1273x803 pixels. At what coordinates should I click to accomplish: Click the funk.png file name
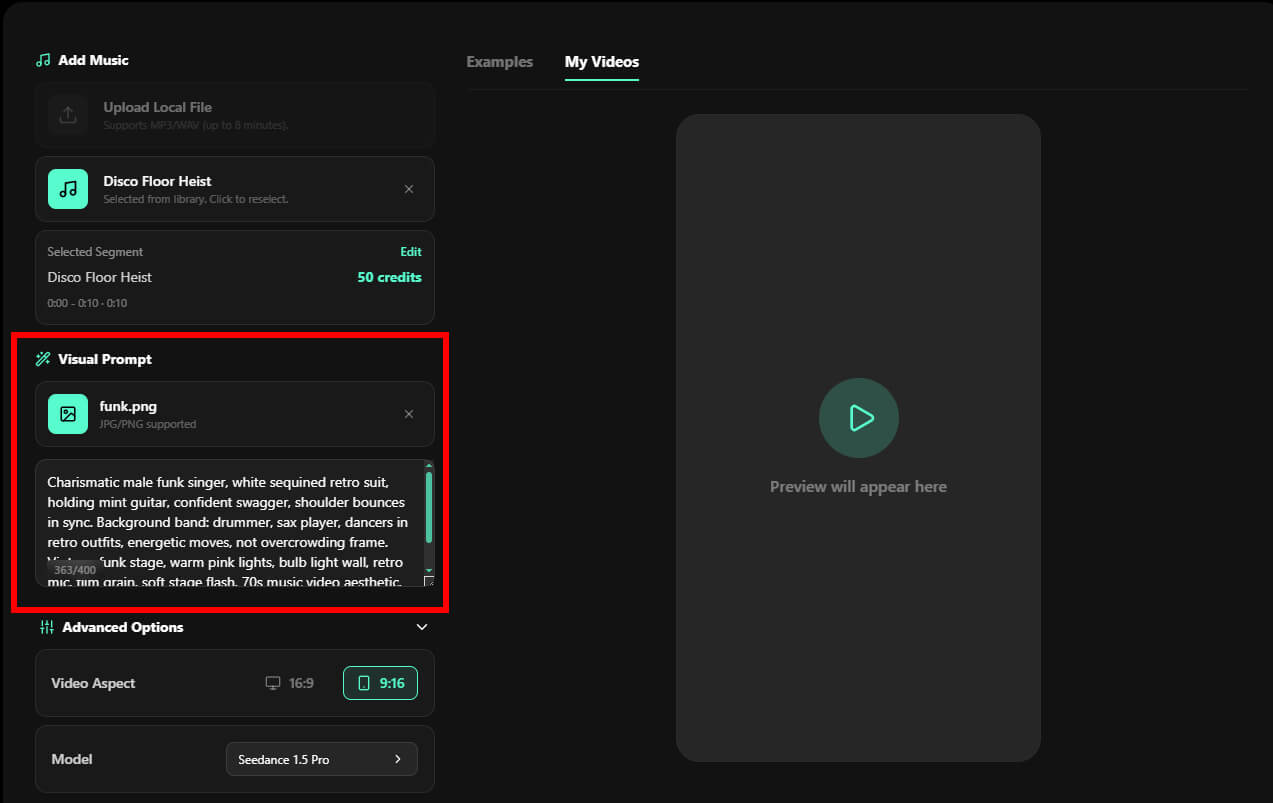click(128, 406)
